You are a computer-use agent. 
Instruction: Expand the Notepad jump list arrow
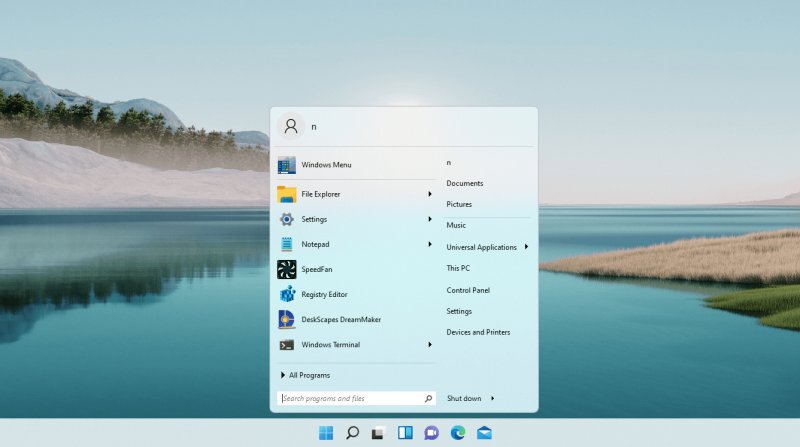click(x=430, y=244)
